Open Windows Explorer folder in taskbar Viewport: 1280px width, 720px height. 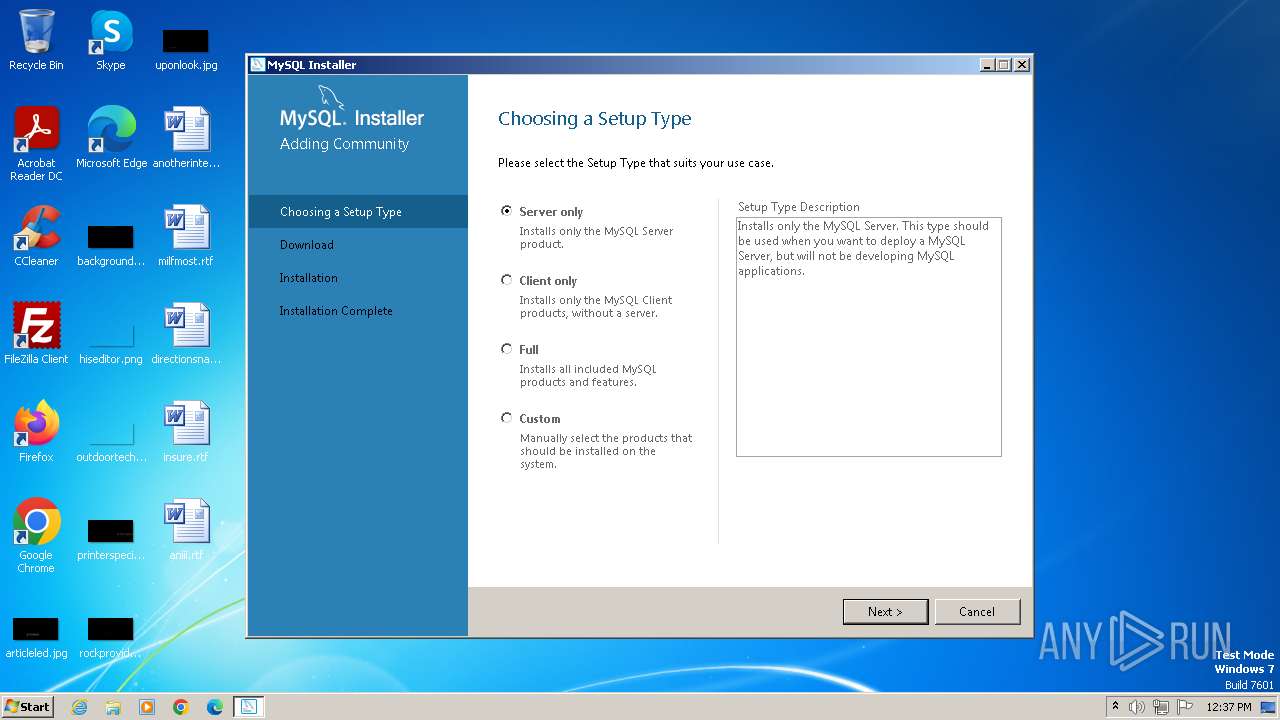click(113, 707)
